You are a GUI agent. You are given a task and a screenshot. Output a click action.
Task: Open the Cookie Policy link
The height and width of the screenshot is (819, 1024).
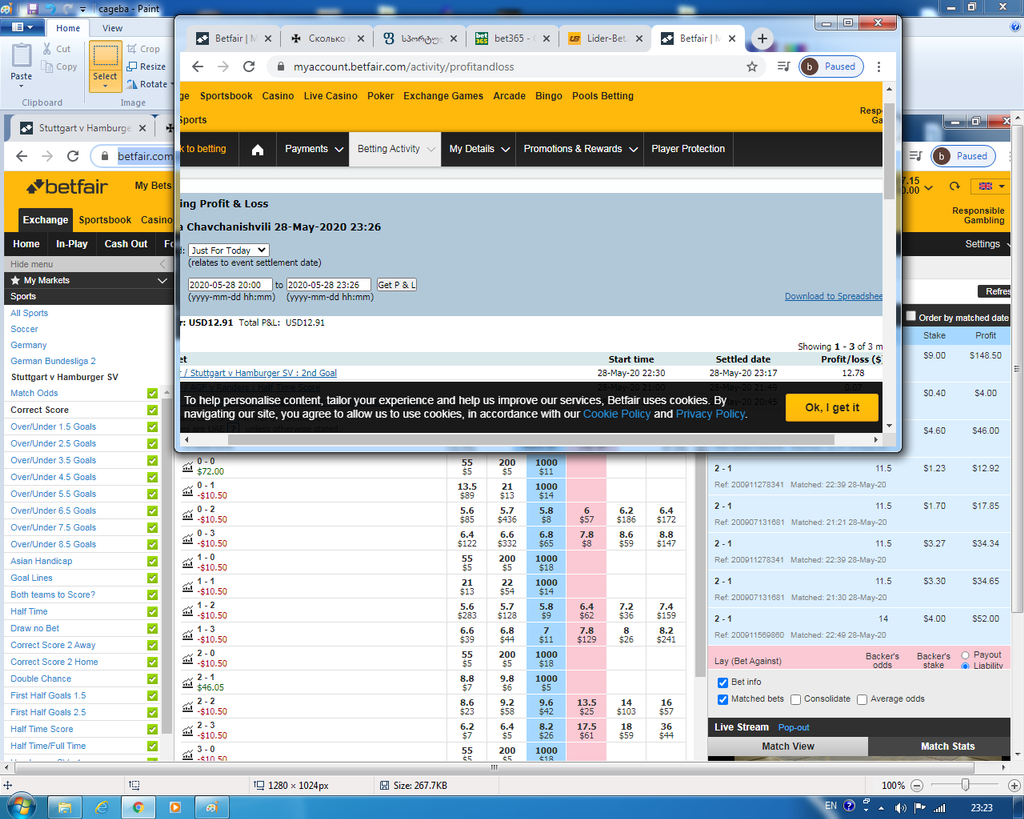pyautogui.click(x=616, y=414)
